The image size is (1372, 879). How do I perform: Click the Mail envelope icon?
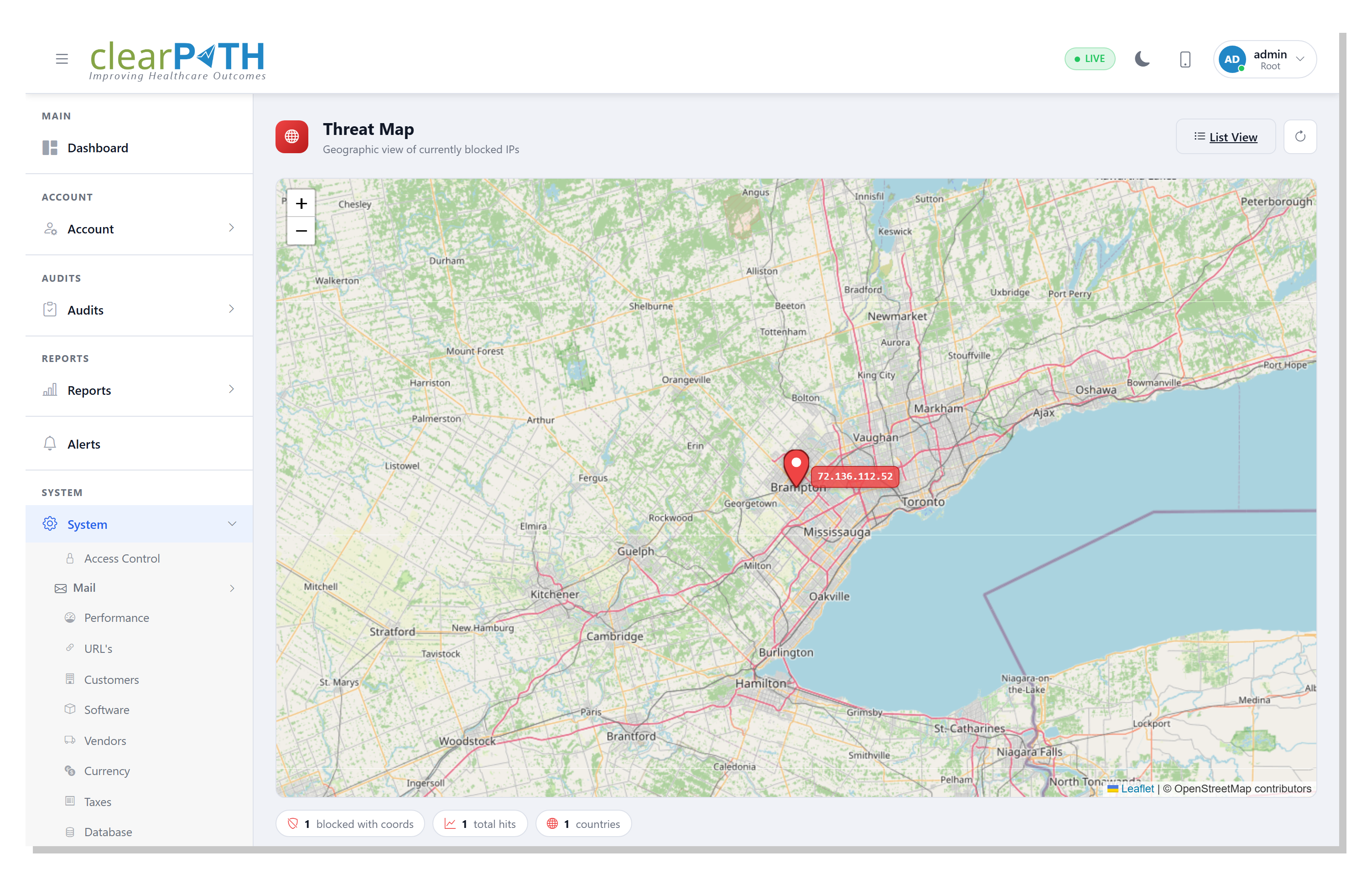(61, 589)
